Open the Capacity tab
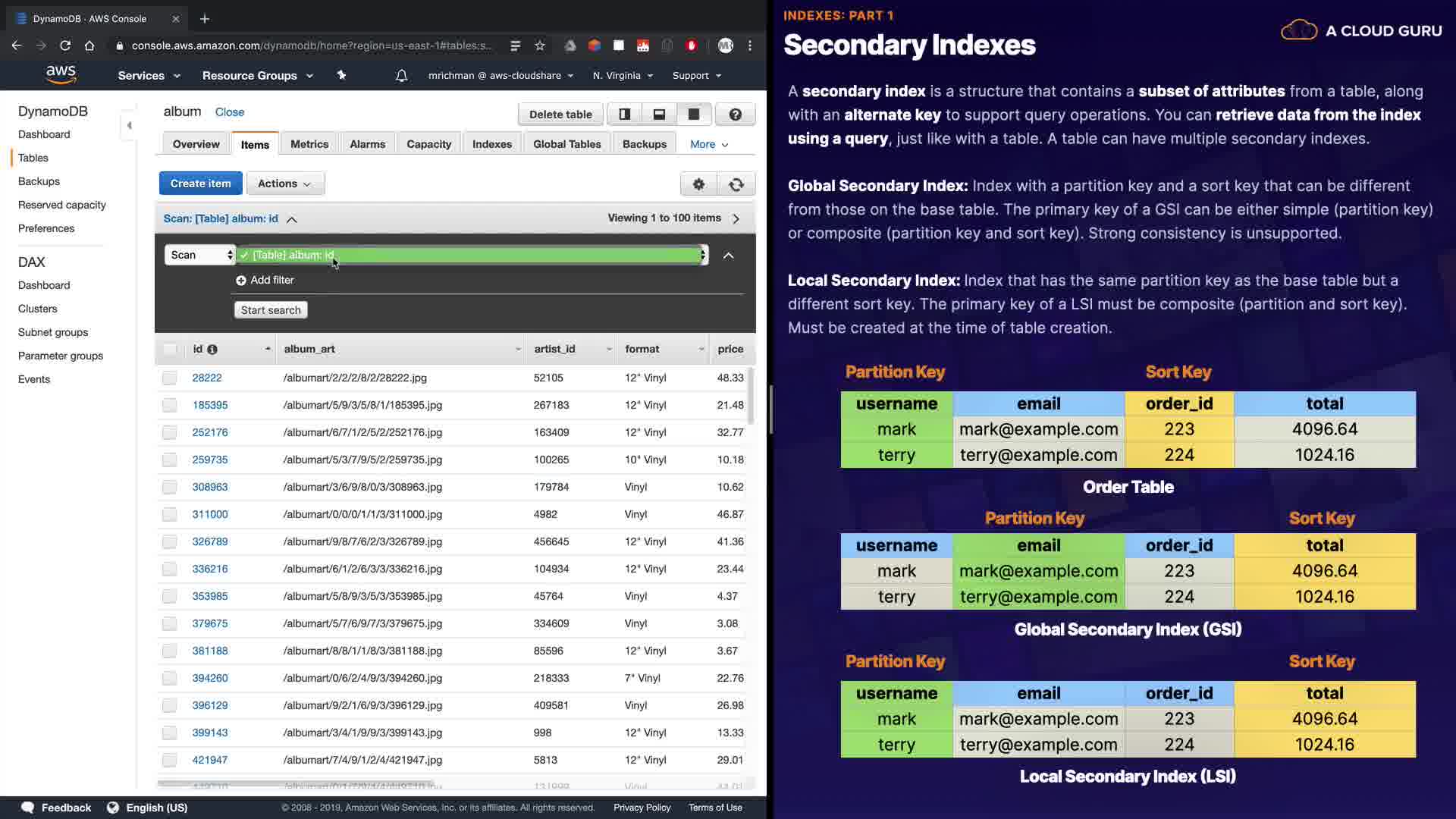The image size is (1456, 819). click(x=428, y=144)
